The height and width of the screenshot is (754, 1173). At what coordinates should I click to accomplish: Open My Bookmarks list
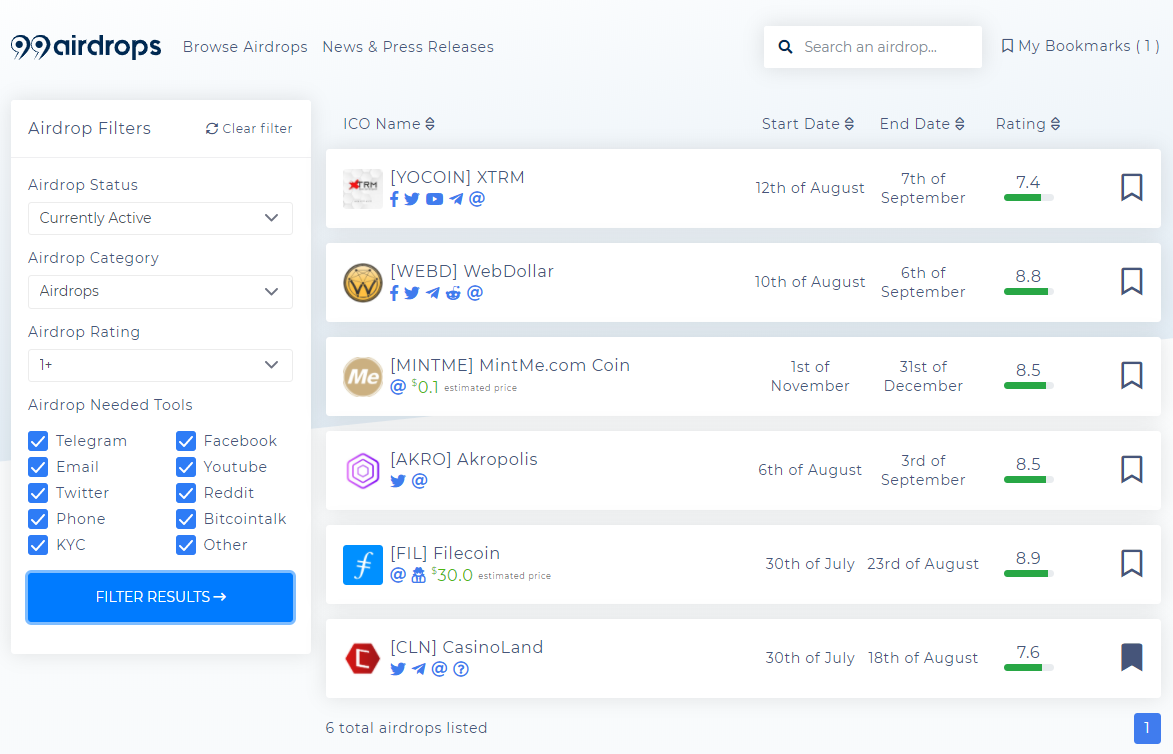[x=1080, y=46]
